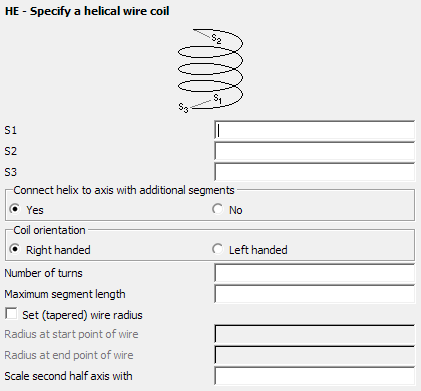421x391 pixels.
Task: Click the Left handed label text
Action: point(258,250)
